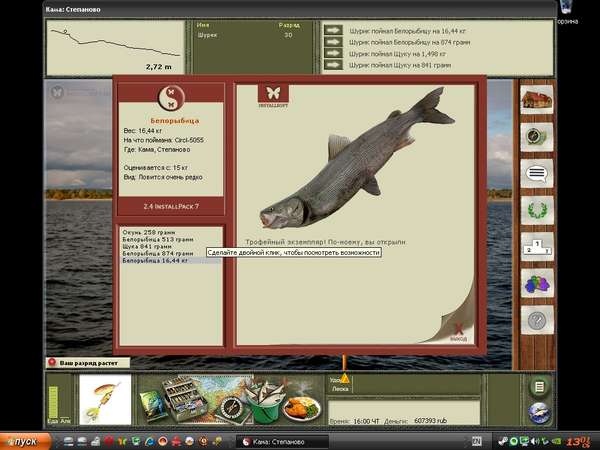Open the fish bucket keepnet
This screenshot has width=600, height=450.
click(265, 404)
